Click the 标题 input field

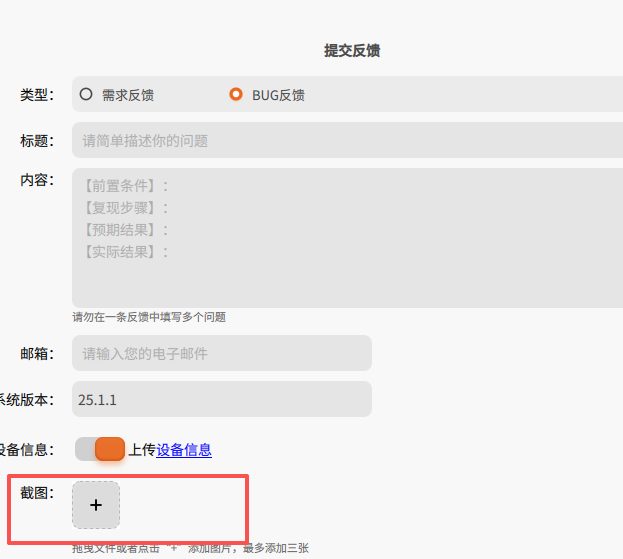coord(347,140)
